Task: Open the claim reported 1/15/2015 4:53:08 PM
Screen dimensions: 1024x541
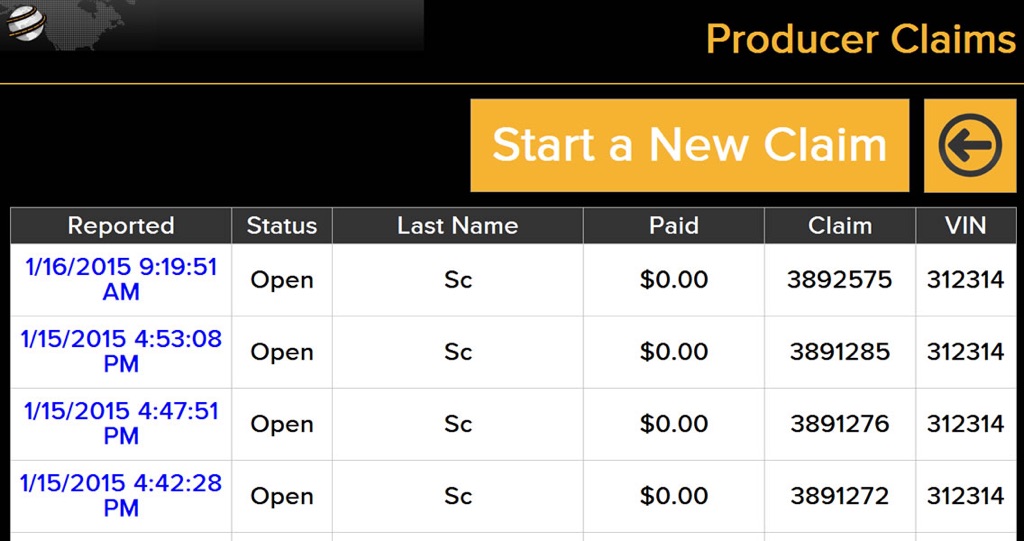Action: (x=121, y=352)
